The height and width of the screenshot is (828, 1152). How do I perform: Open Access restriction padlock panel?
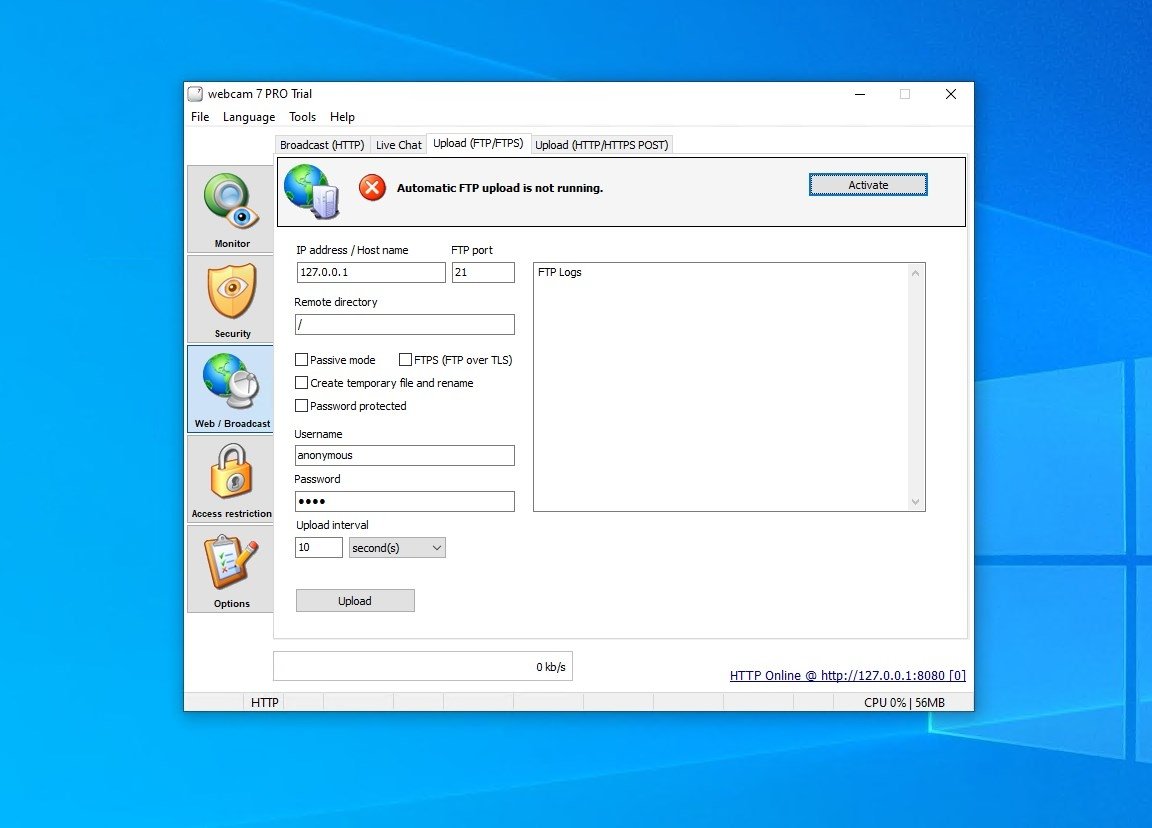click(231, 479)
